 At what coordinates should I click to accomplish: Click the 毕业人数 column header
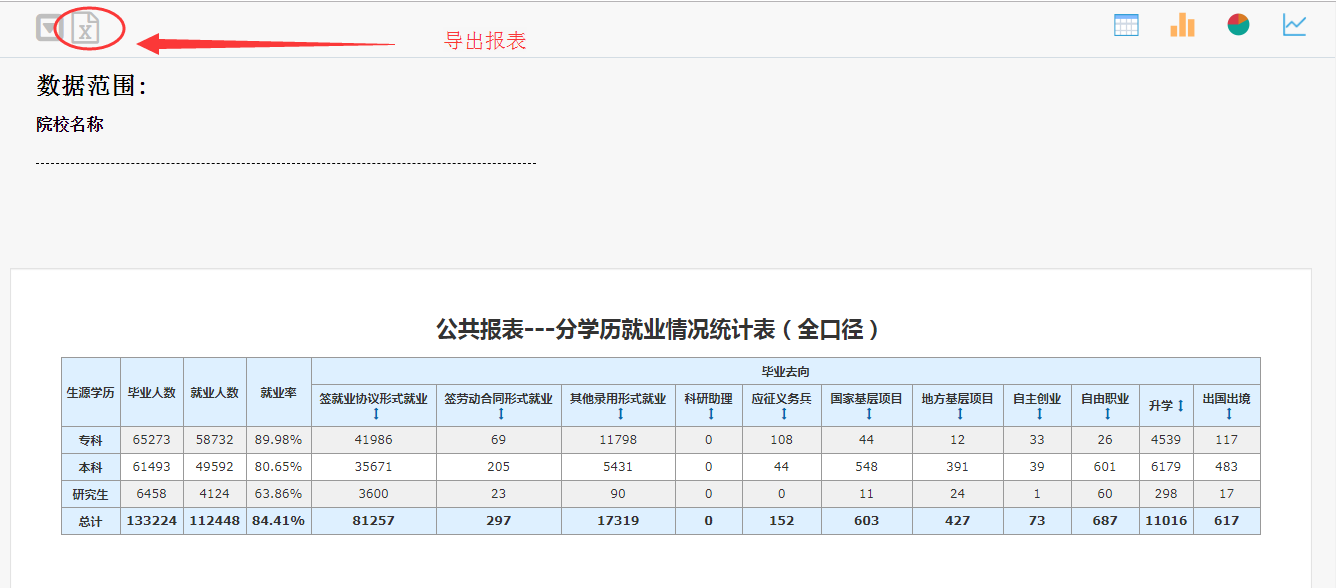[x=152, y=392]
